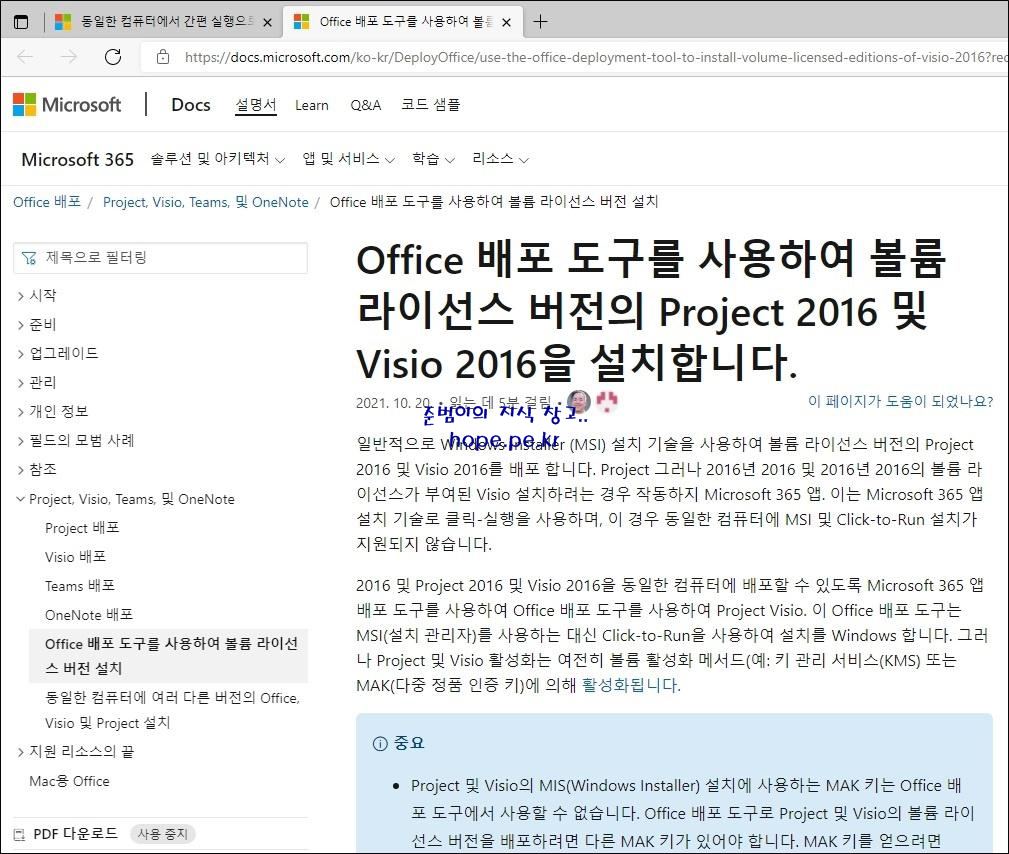Open Visio 배포 in sidebar
Viewport: 1009px width, 854px height.
pos(76,557)
